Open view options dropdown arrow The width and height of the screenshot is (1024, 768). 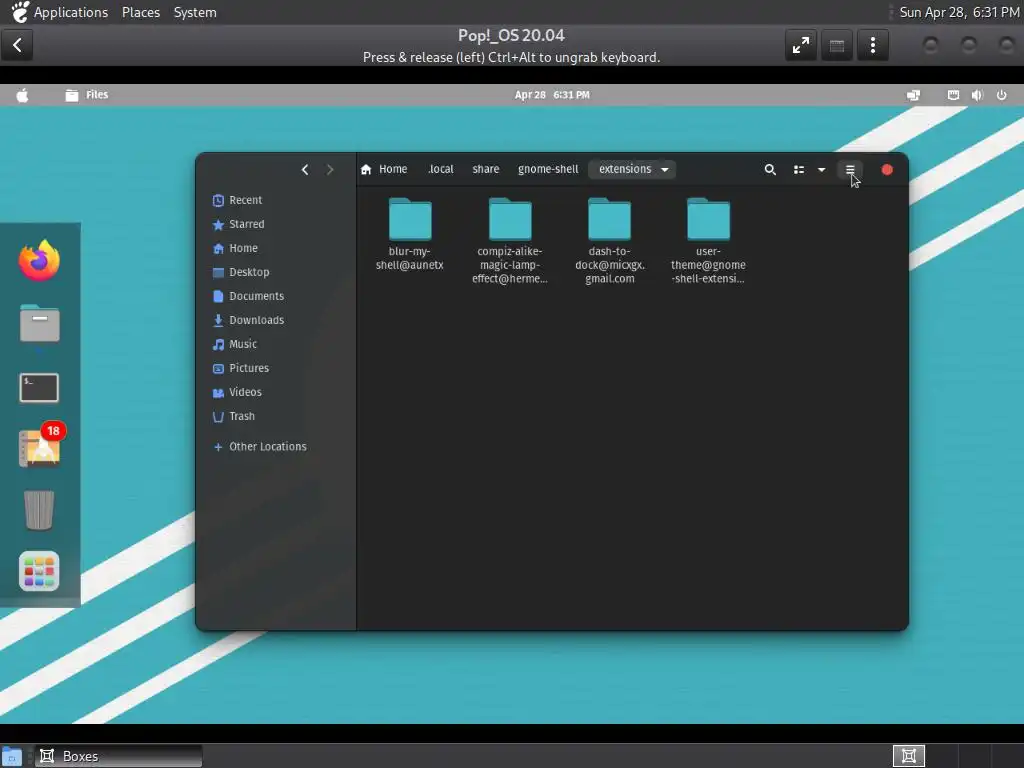[822, 170]
